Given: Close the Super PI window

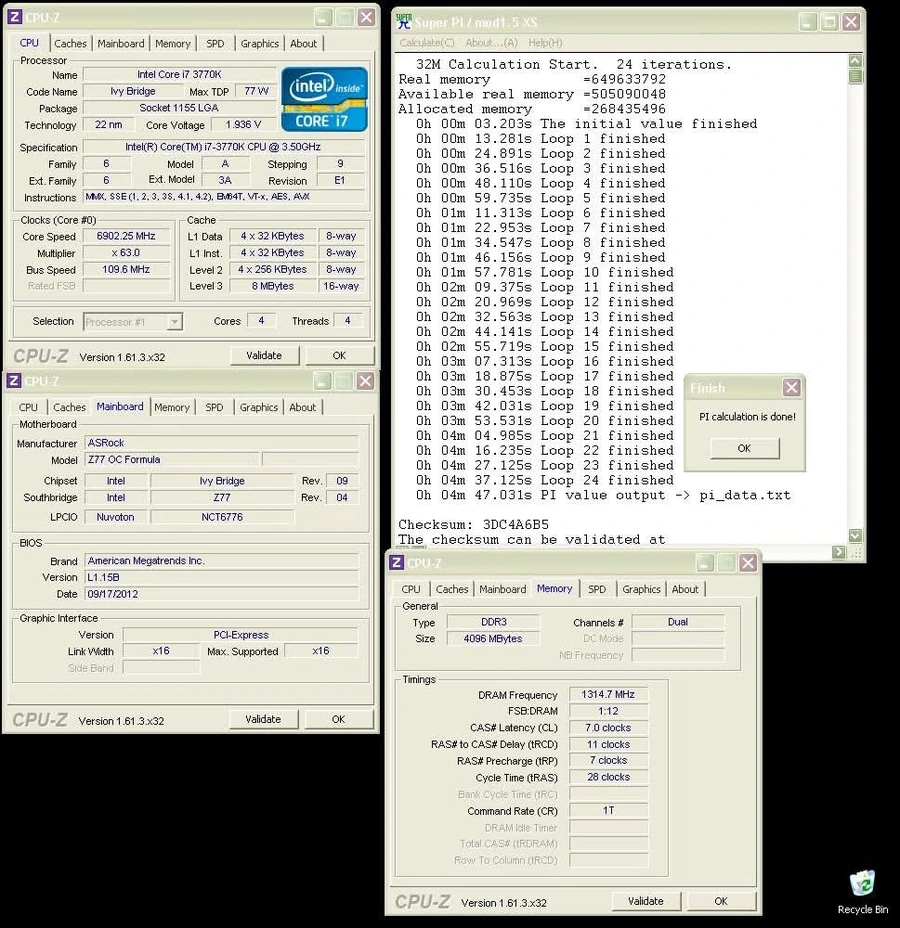Looking at the screenshot, I should [x=851, y=22].
